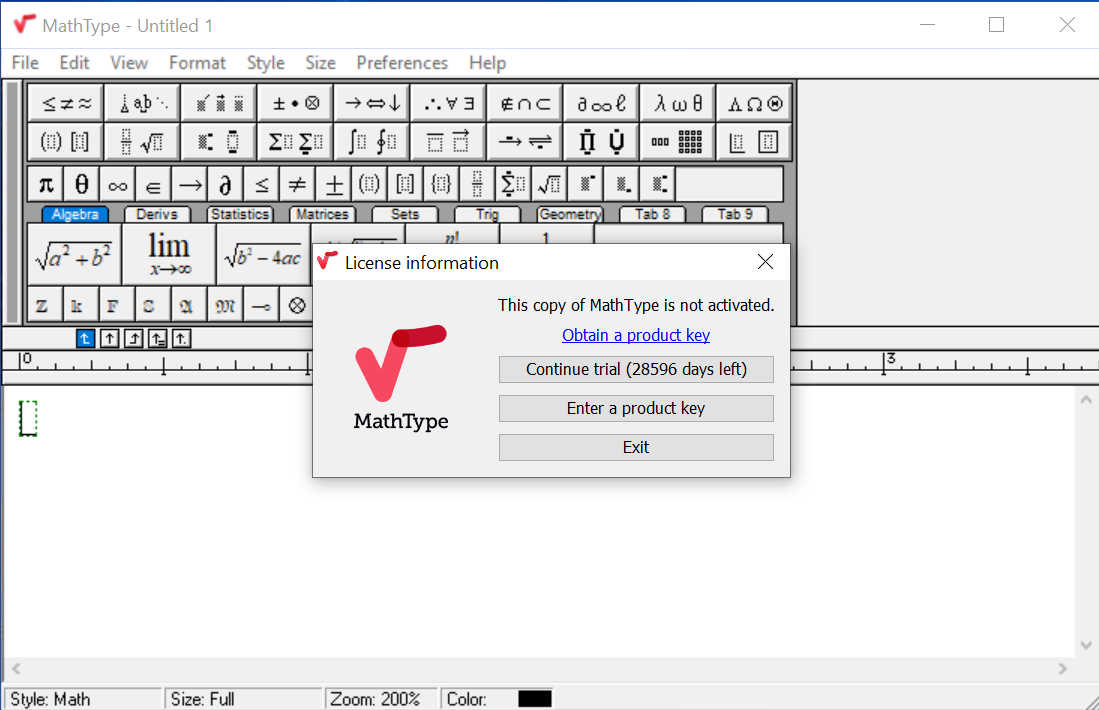Image resolution: width=1099 pixels, height=710 pixels.
Task: Close the License information dialog
Action: (765, 262)
